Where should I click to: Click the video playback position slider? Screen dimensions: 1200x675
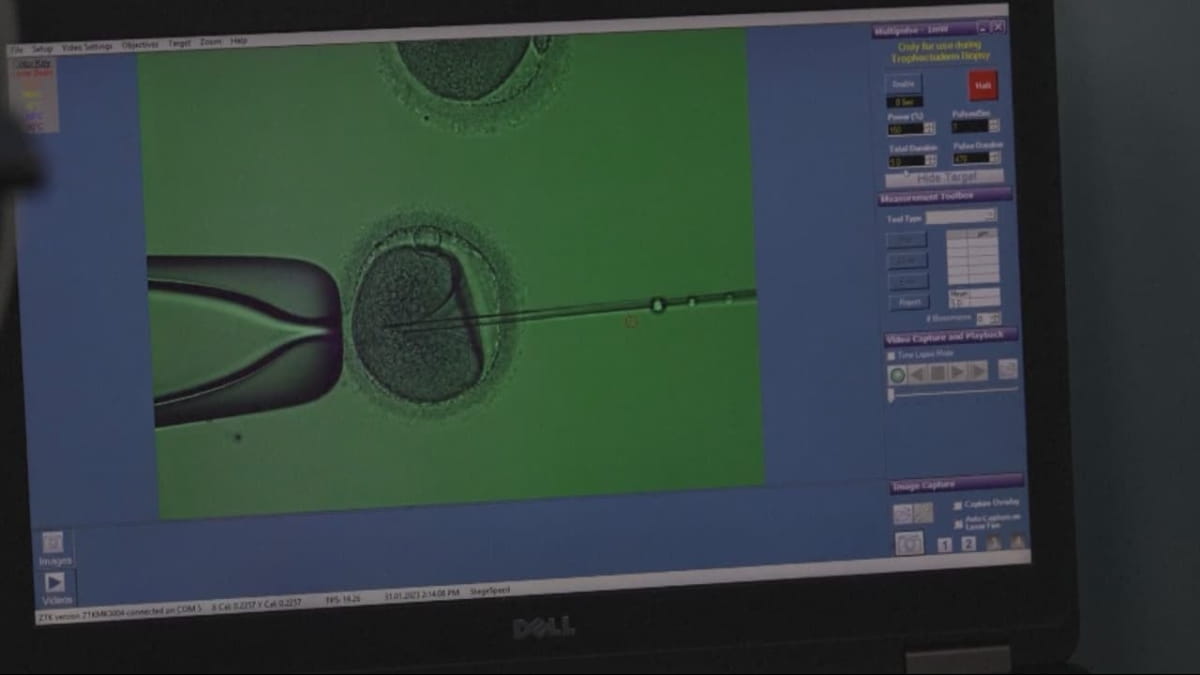point(891,395)
